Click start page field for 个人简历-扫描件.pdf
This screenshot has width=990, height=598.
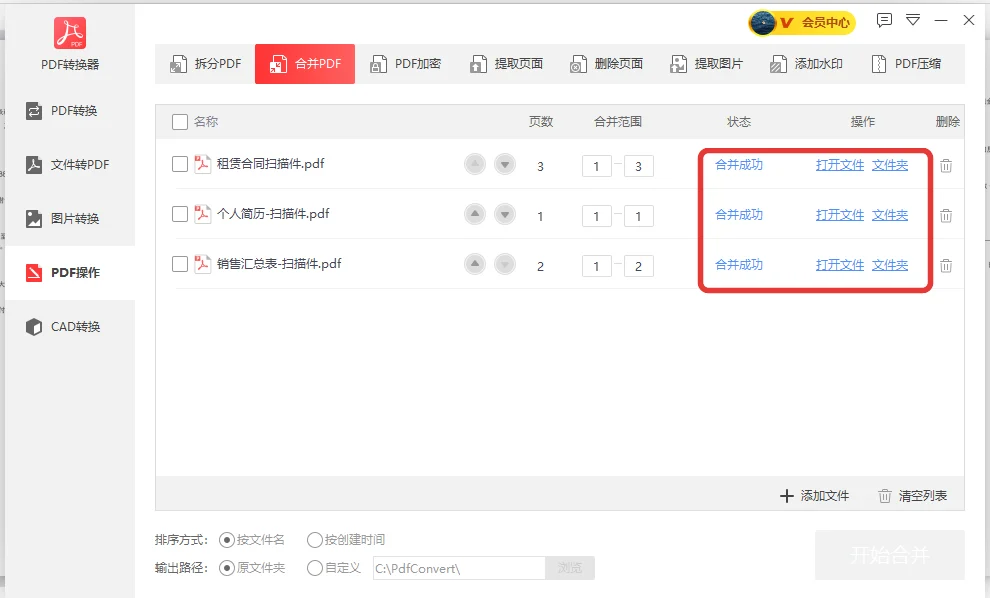pos(597,216)
